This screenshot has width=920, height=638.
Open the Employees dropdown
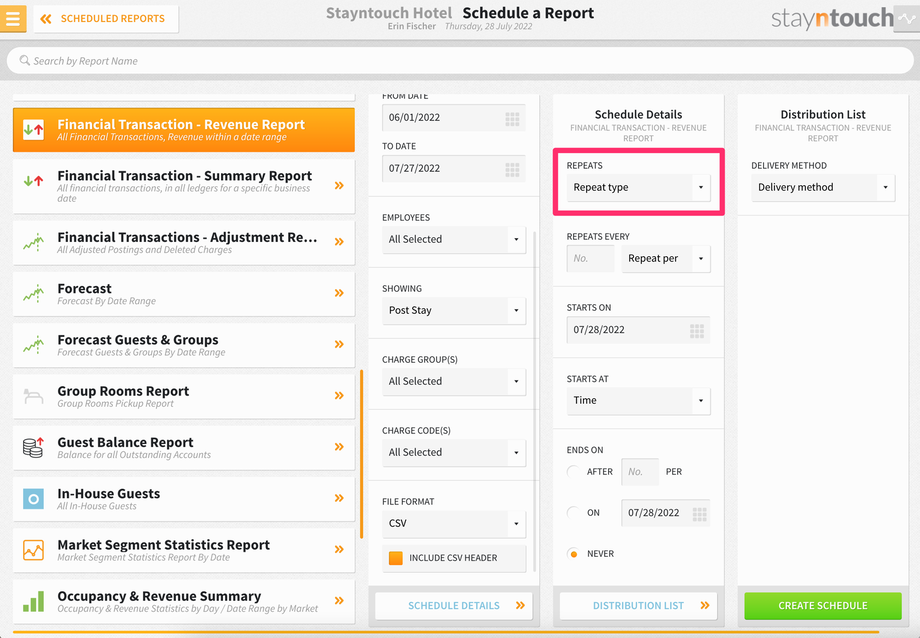pos(454,239)
